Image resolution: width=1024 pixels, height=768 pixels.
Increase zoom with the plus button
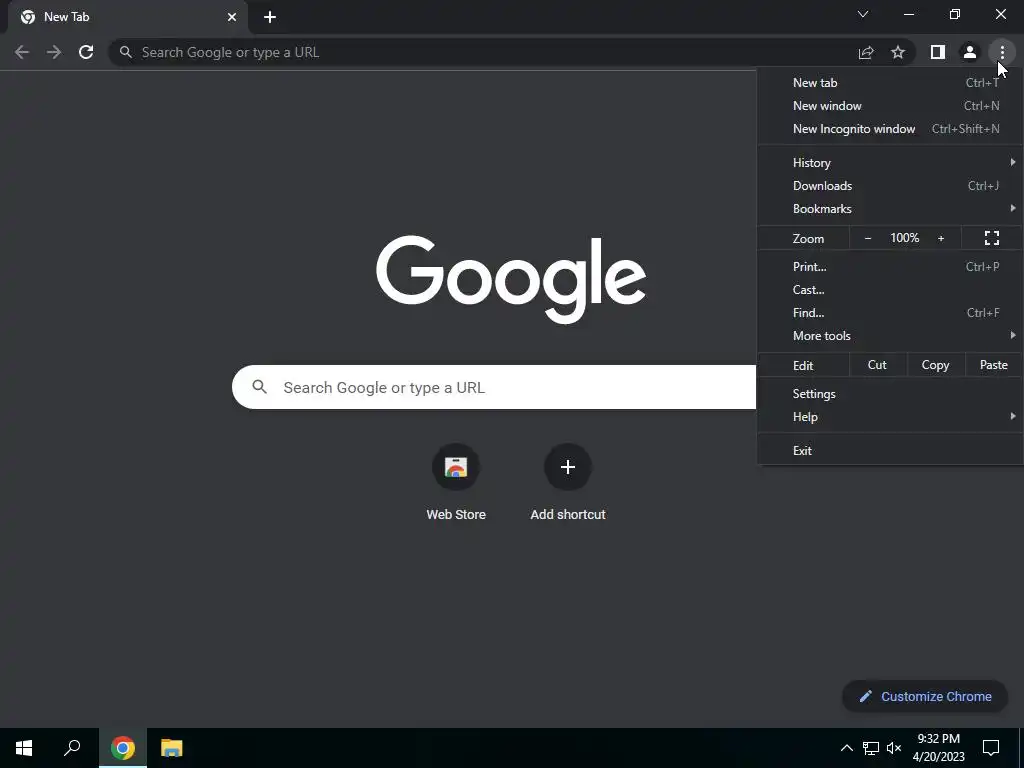tap(941, 238)
